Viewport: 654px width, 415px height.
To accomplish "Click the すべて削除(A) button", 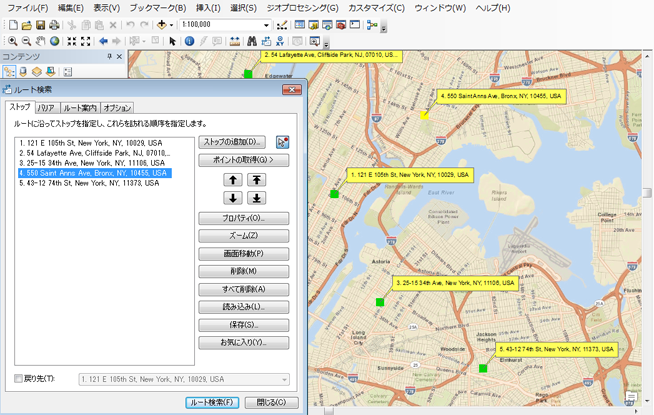I will click(x=244, y=290).
